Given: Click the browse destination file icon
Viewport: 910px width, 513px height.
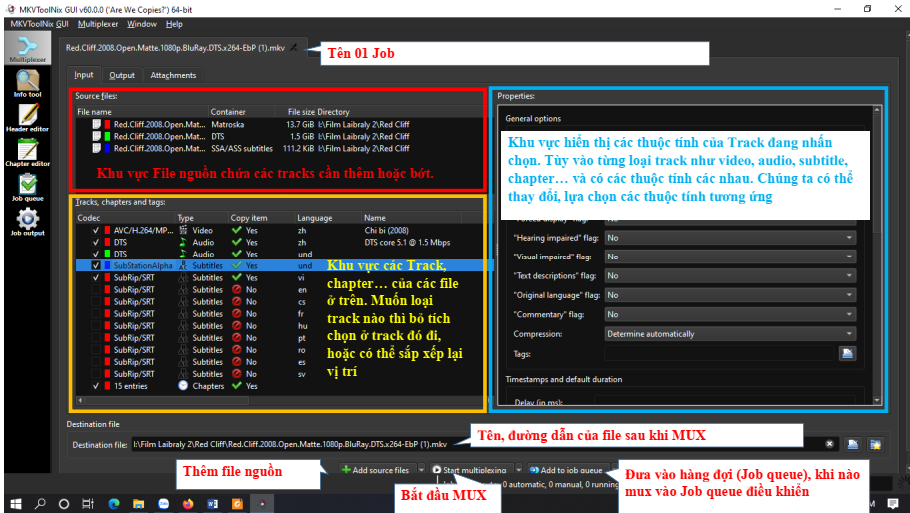Looking at the screenshot, I should tap(852, 444).
